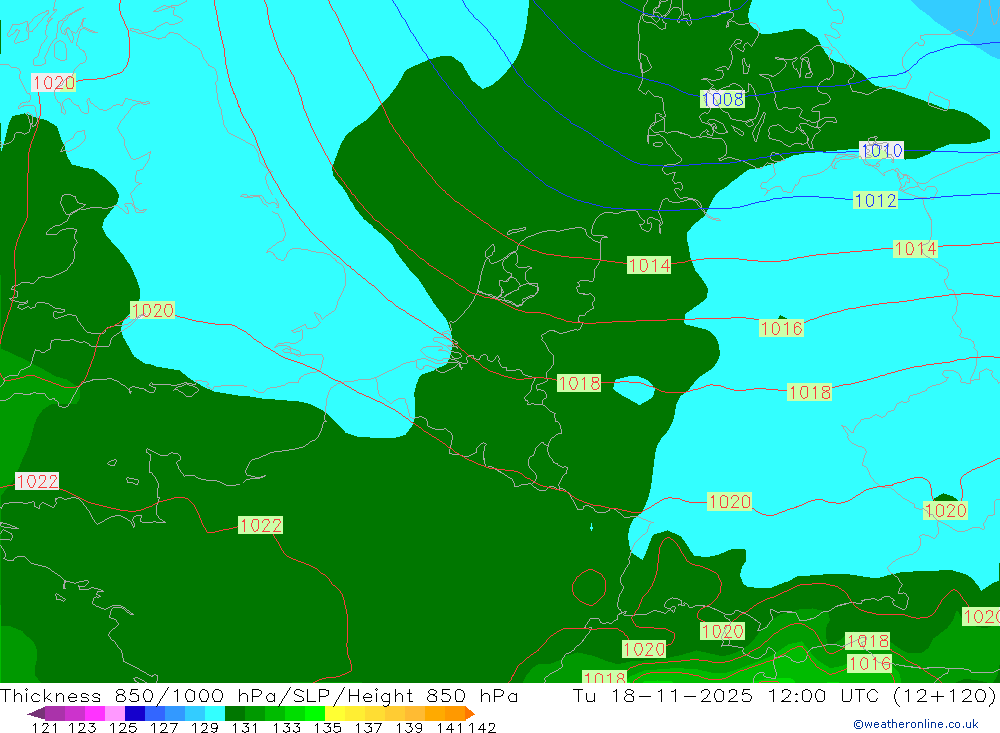Pick the navy blue swatch in the legend
Screen dimensions: 1000x733
pyautogui.click(x=135, y=713)
